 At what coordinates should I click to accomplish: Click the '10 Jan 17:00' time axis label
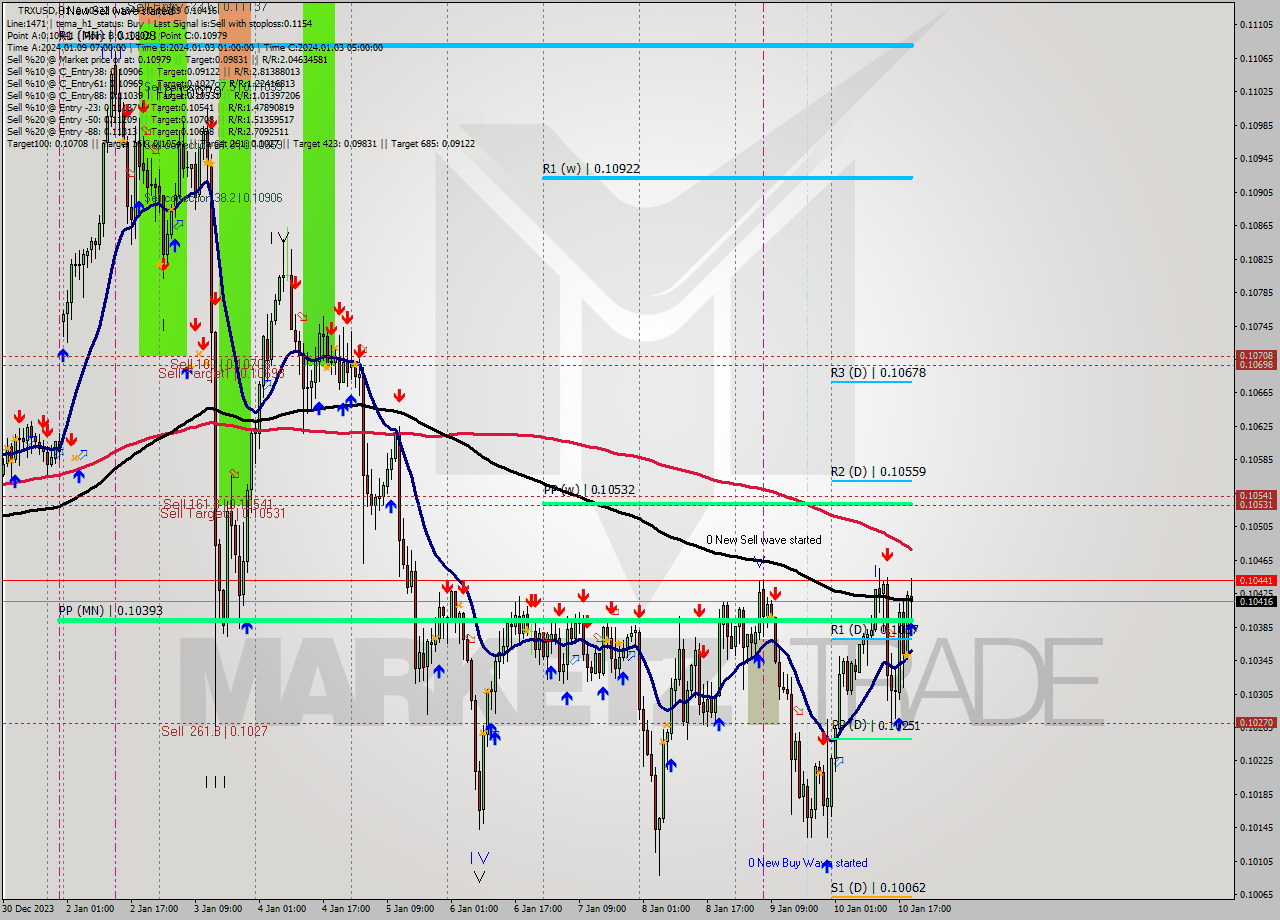[924, 909]
